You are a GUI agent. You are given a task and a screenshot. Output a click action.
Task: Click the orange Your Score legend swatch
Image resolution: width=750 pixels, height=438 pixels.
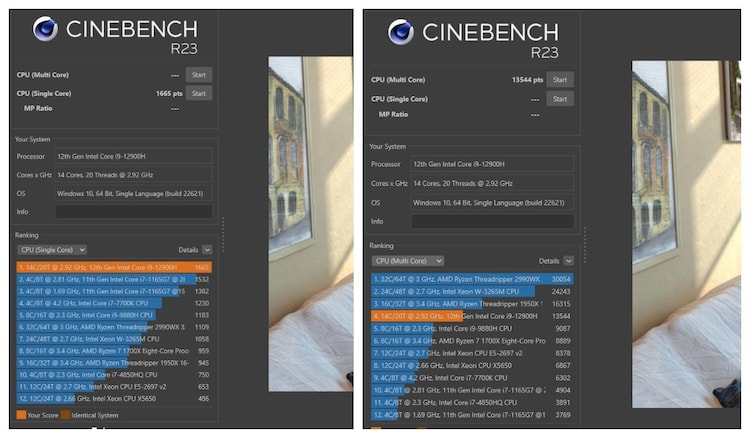click(x=23, y=414)
